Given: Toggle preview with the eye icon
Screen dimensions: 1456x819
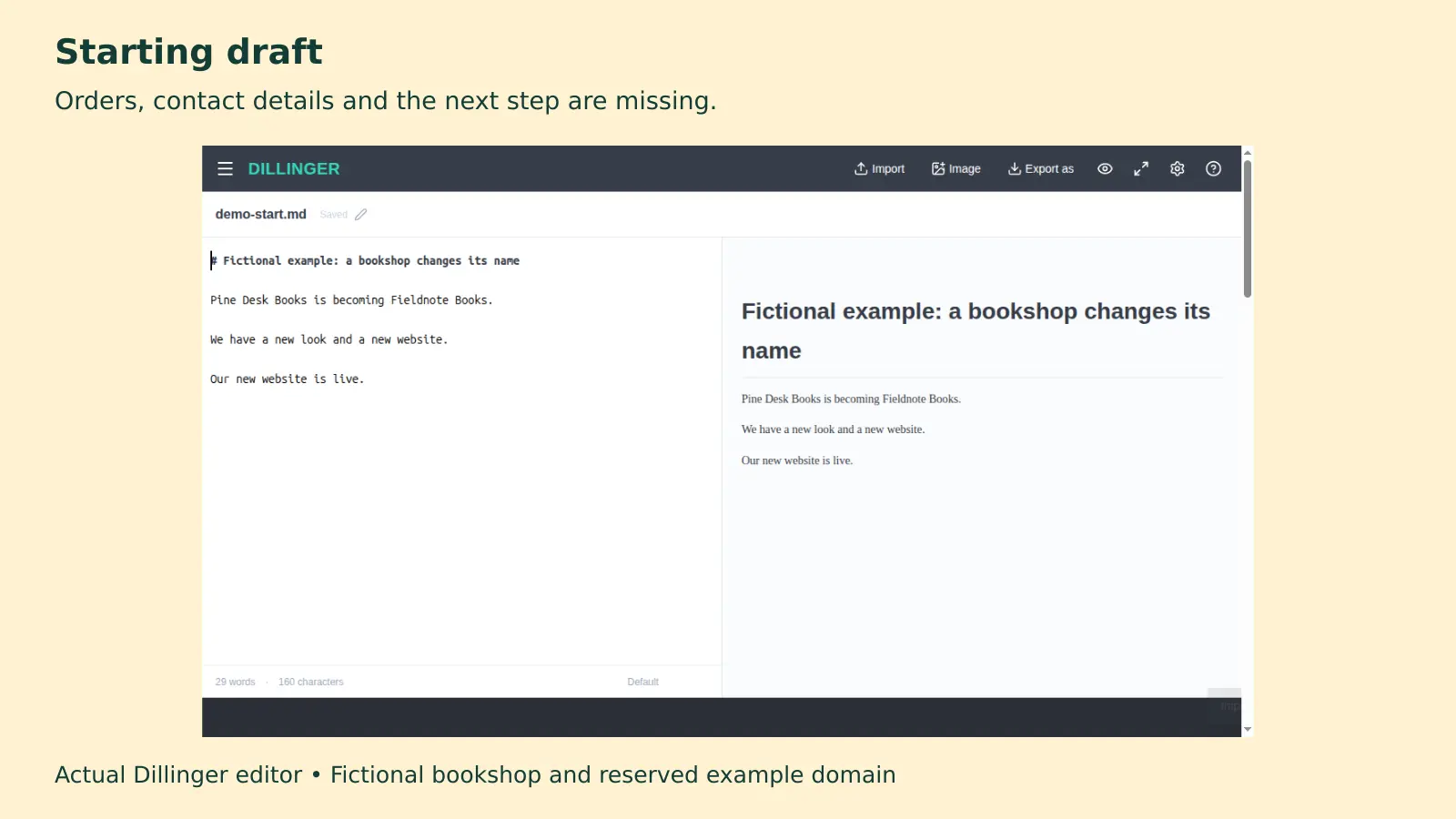Looking at the screenshot, I should [1105, 168].
